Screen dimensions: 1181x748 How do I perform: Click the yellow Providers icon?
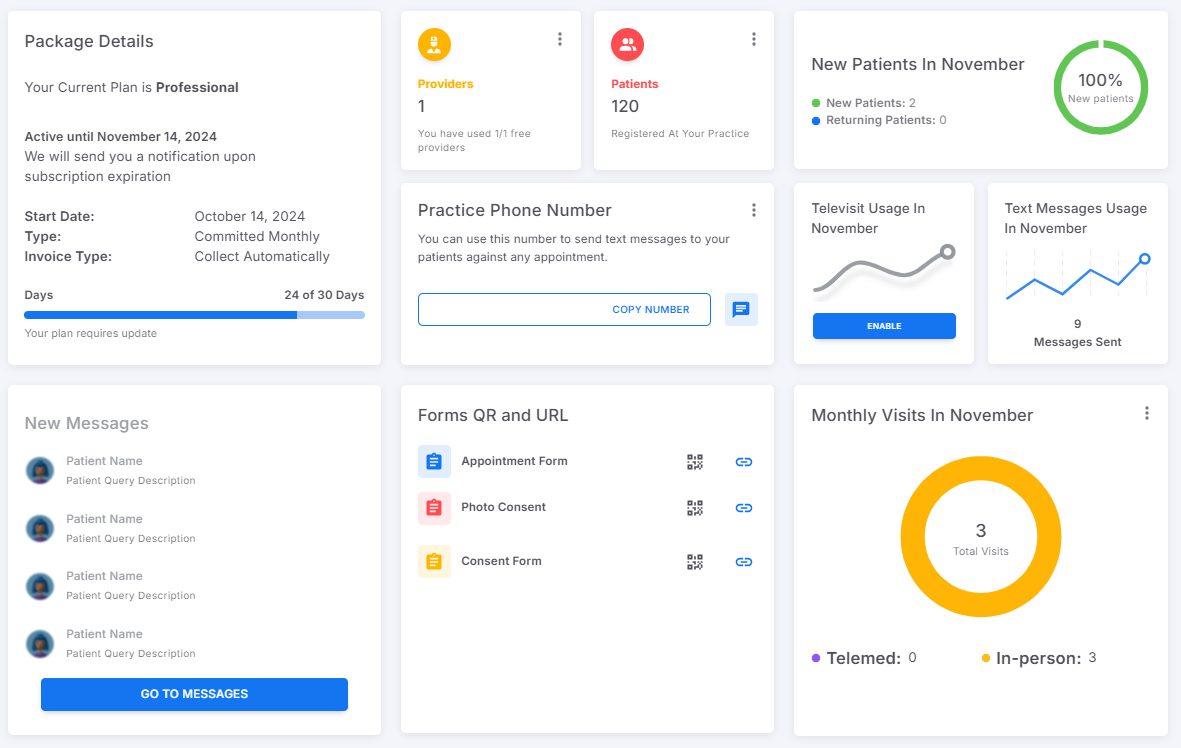(x=434, y=44)
